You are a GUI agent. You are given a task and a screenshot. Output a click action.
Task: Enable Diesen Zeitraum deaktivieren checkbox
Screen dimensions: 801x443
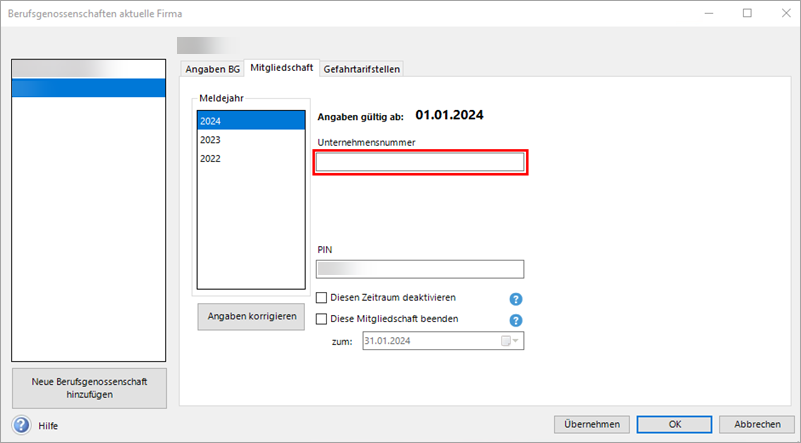point(322,298)
